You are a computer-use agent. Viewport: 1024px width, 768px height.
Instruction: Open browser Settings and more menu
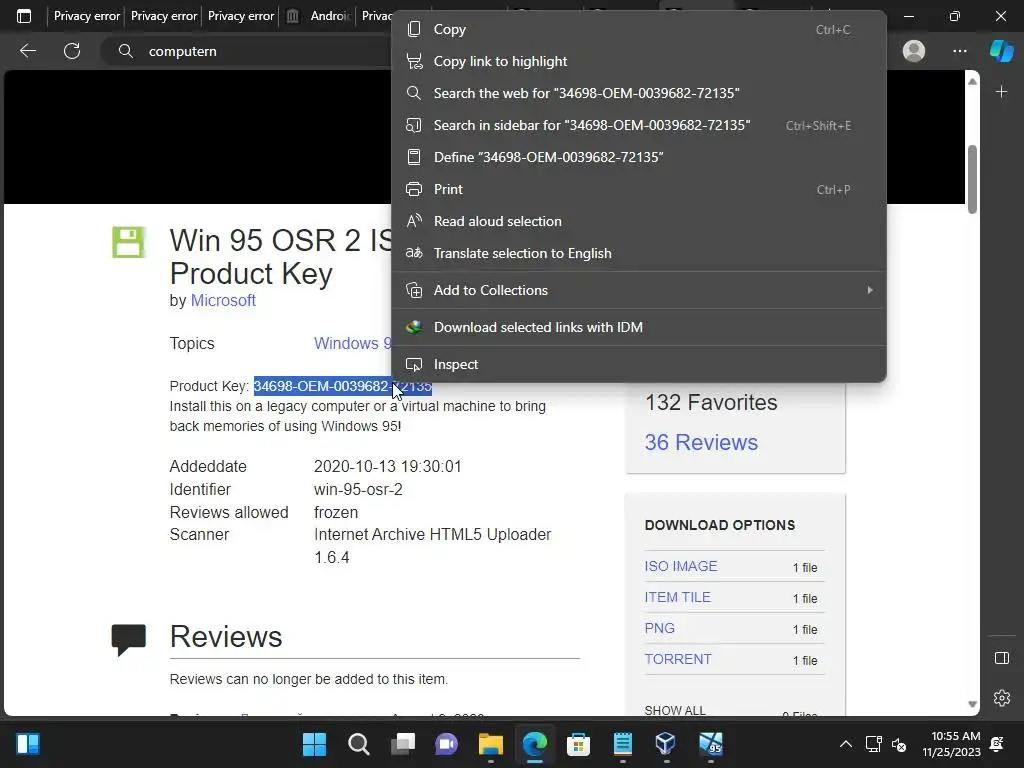[x=959, y=51]
